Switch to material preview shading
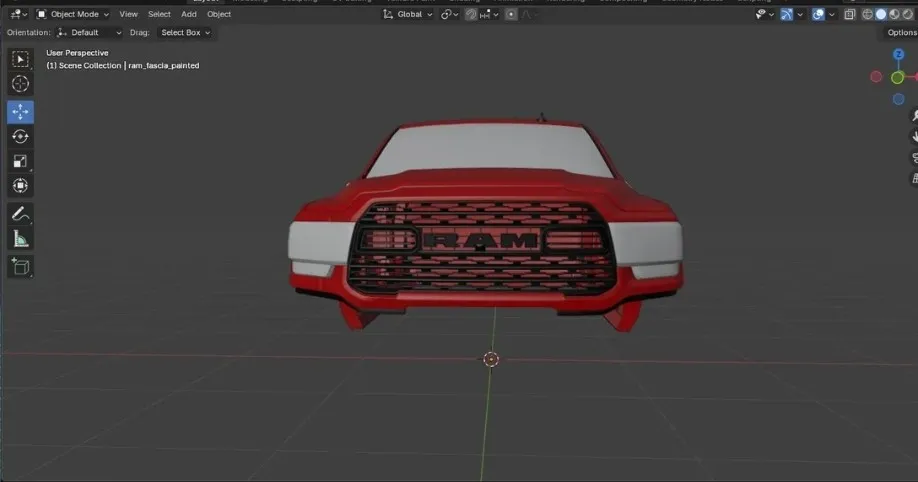This screenshot has width=918, height=482. coord(894,14)
